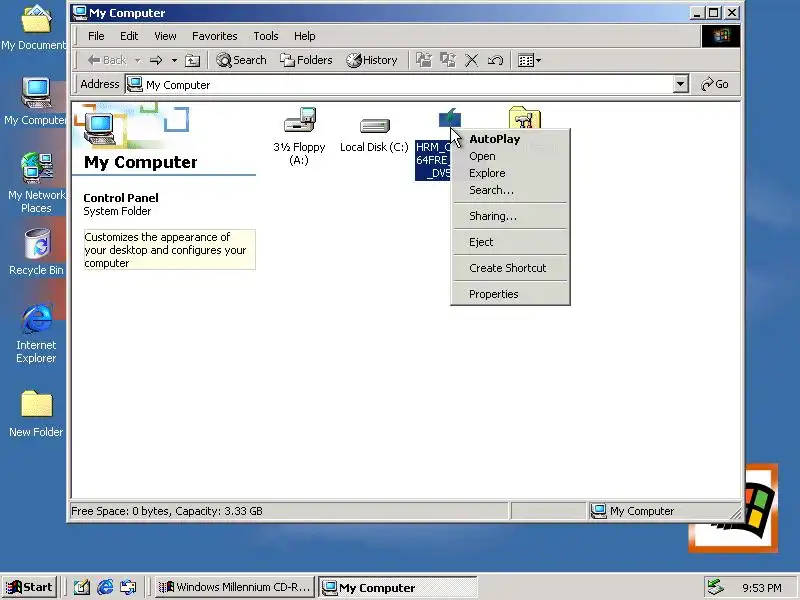This screenshot has height=600, width=800.
Task: Open the Search pane
Action: (x=241, y=60)
